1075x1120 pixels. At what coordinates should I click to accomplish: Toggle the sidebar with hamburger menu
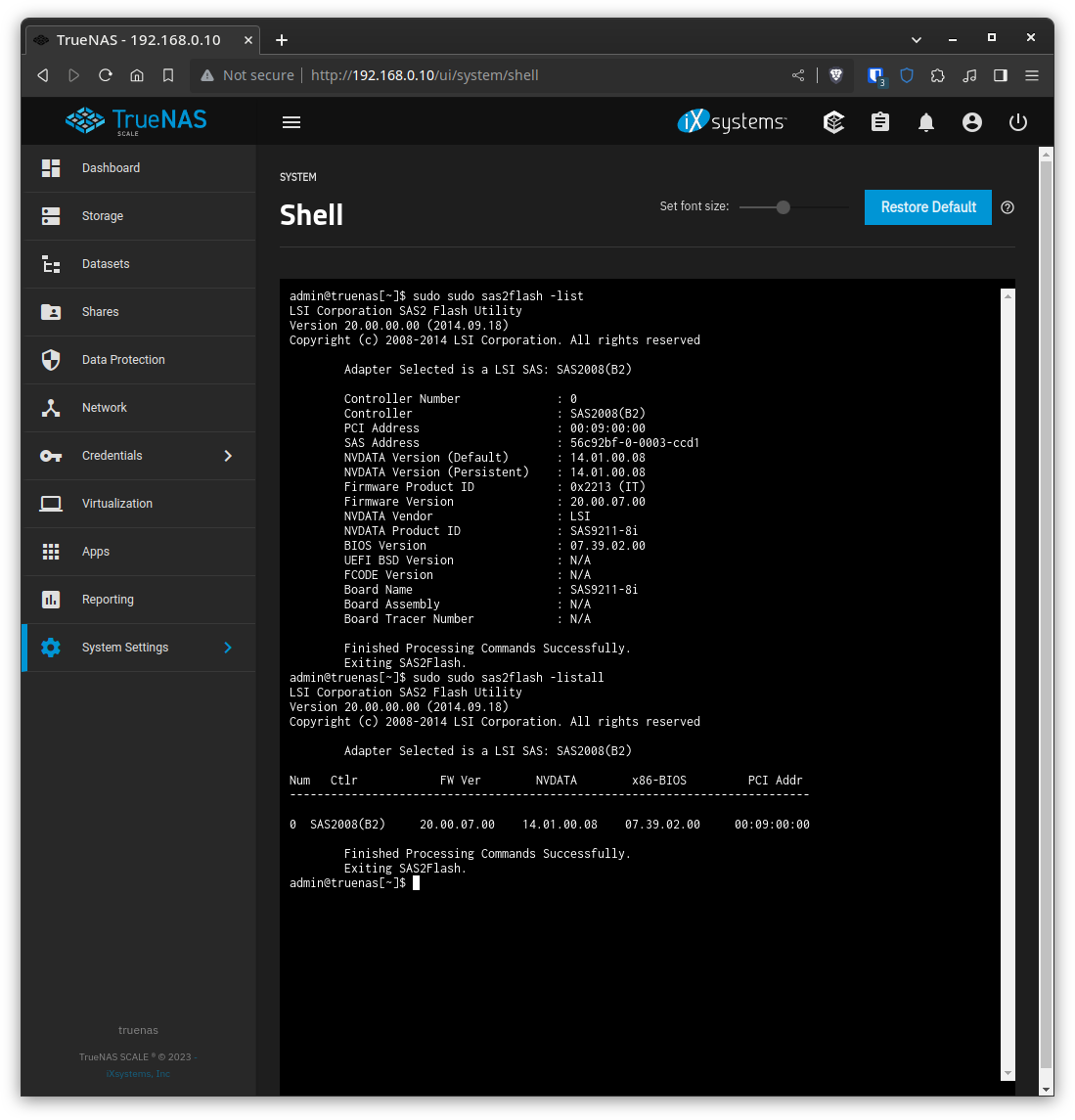(291, 122)
